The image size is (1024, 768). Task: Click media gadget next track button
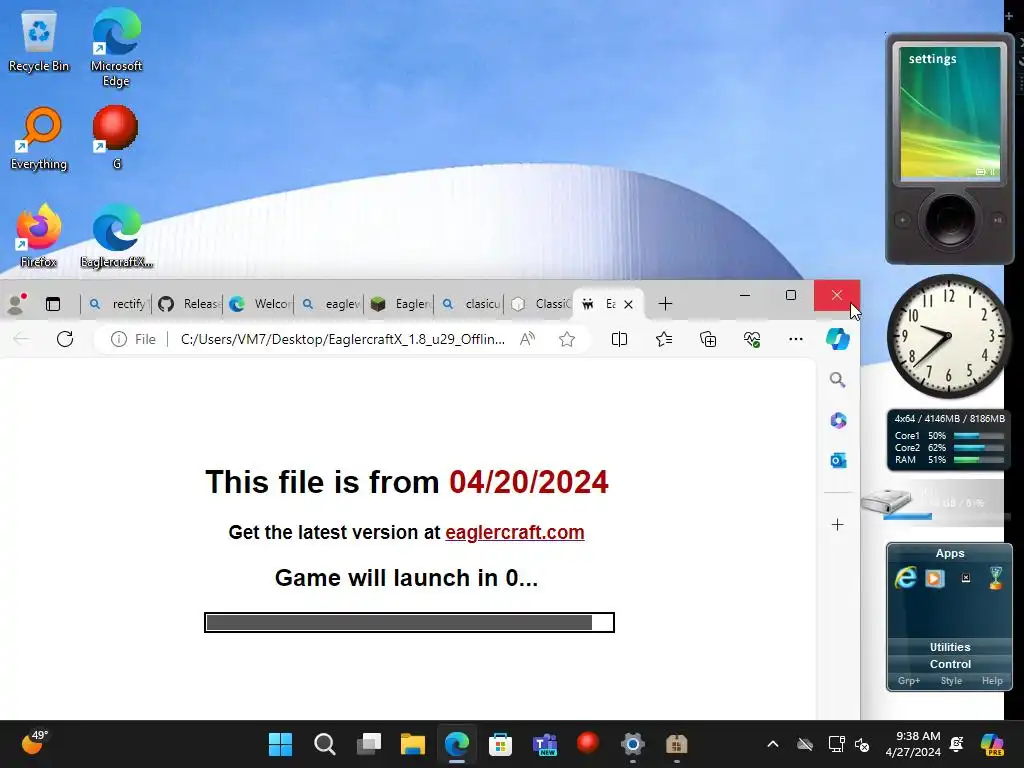(x=998, y=219)
